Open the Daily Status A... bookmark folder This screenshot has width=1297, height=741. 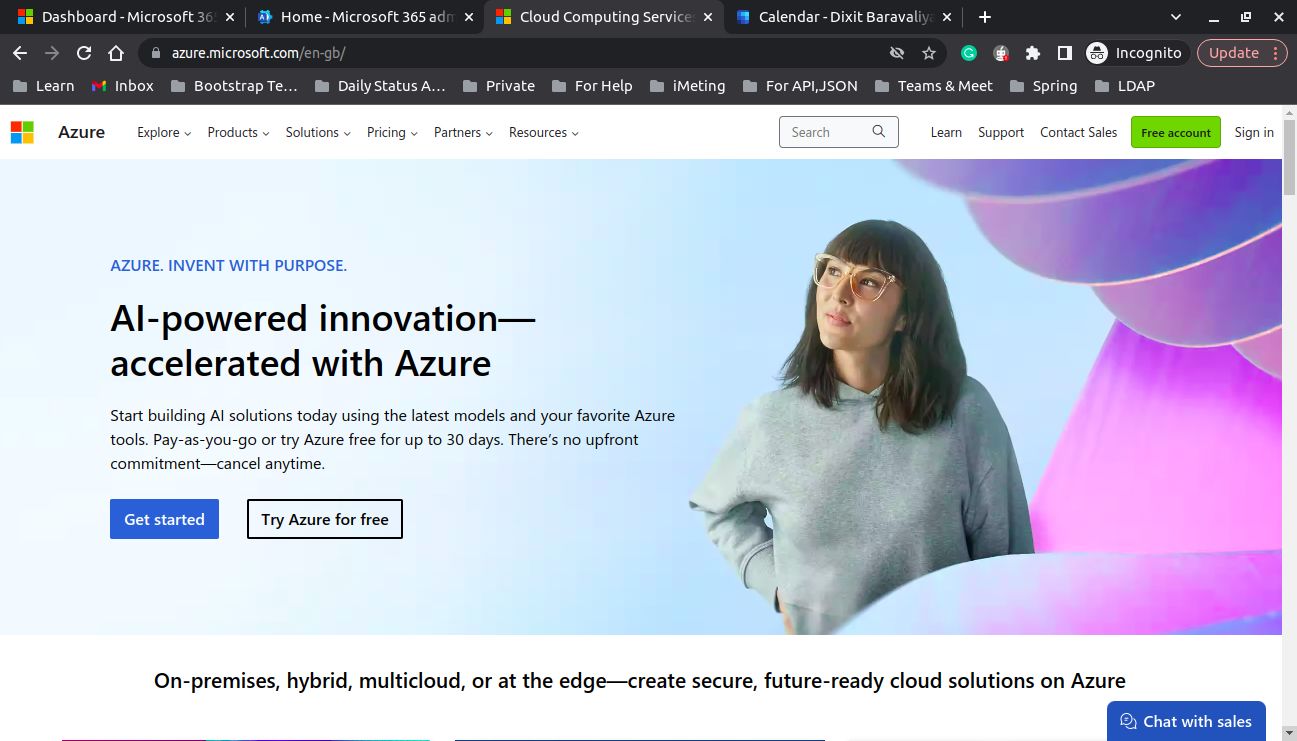click(x=380, y=86)
